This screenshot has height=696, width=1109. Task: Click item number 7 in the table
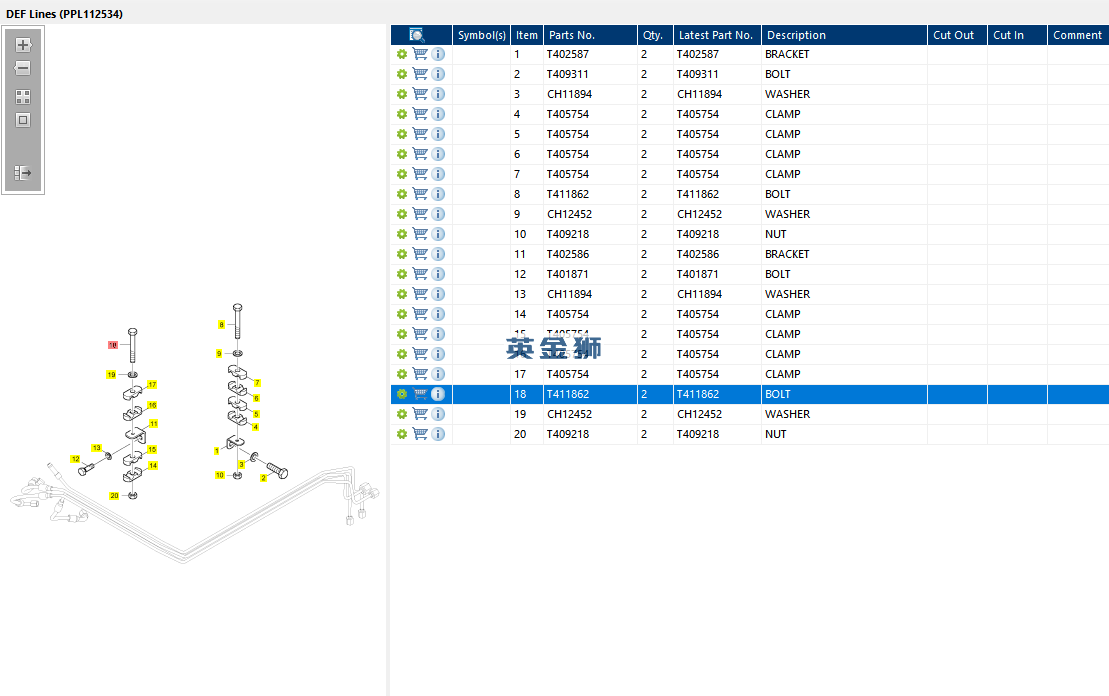pos(517,174)
